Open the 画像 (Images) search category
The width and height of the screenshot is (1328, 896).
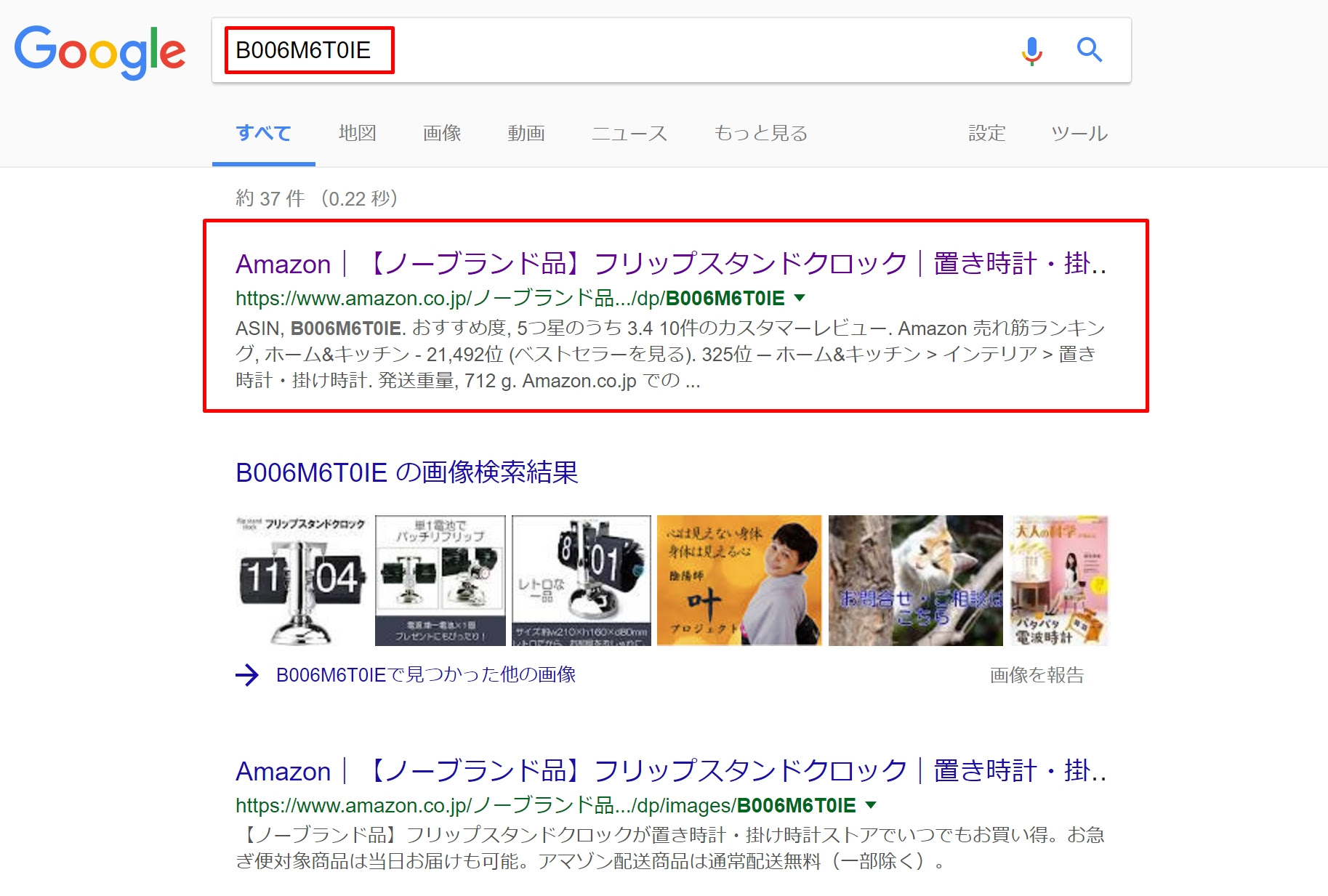(441, 133)
